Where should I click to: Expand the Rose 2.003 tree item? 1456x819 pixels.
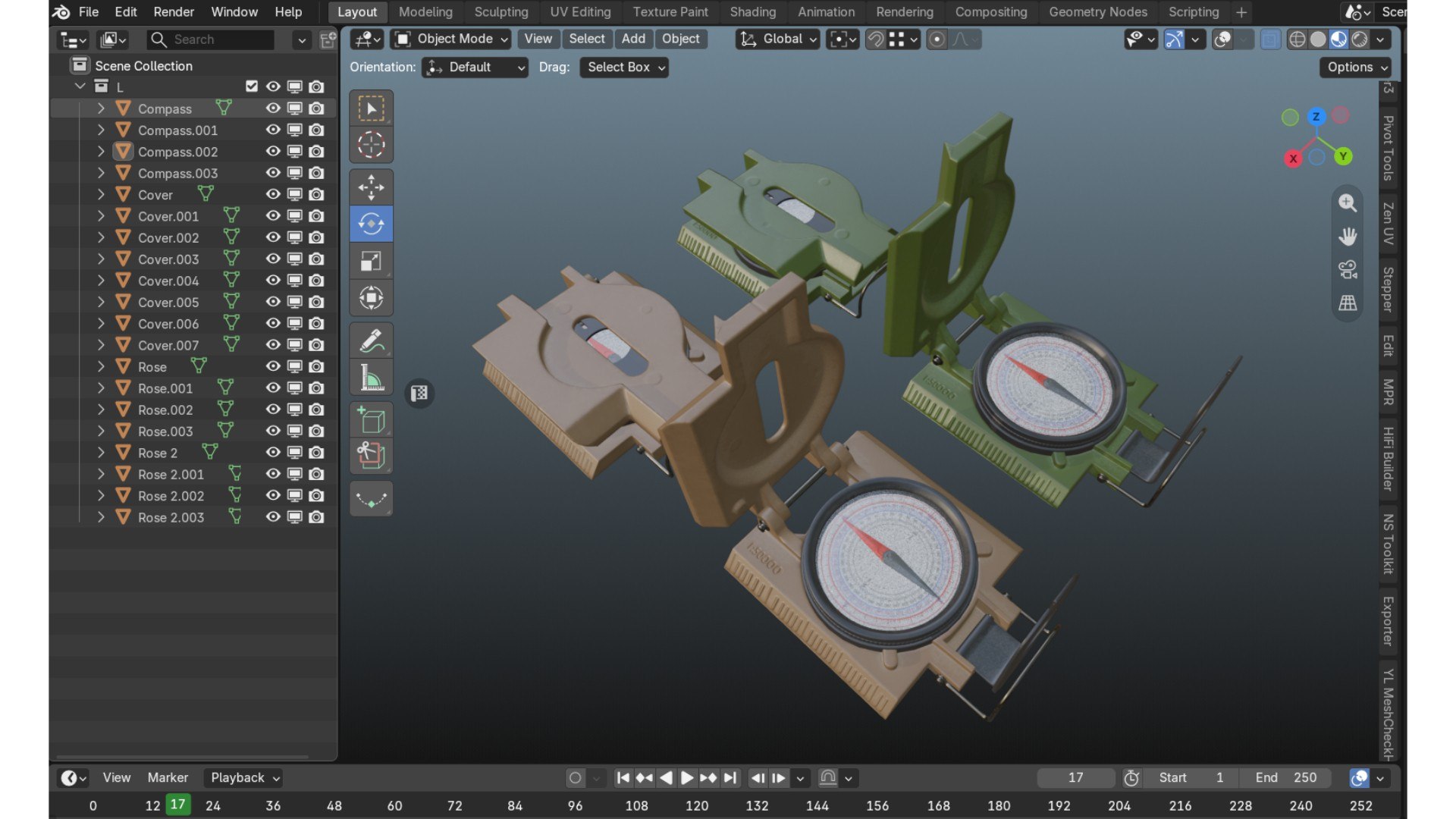(x=101, y=517)
